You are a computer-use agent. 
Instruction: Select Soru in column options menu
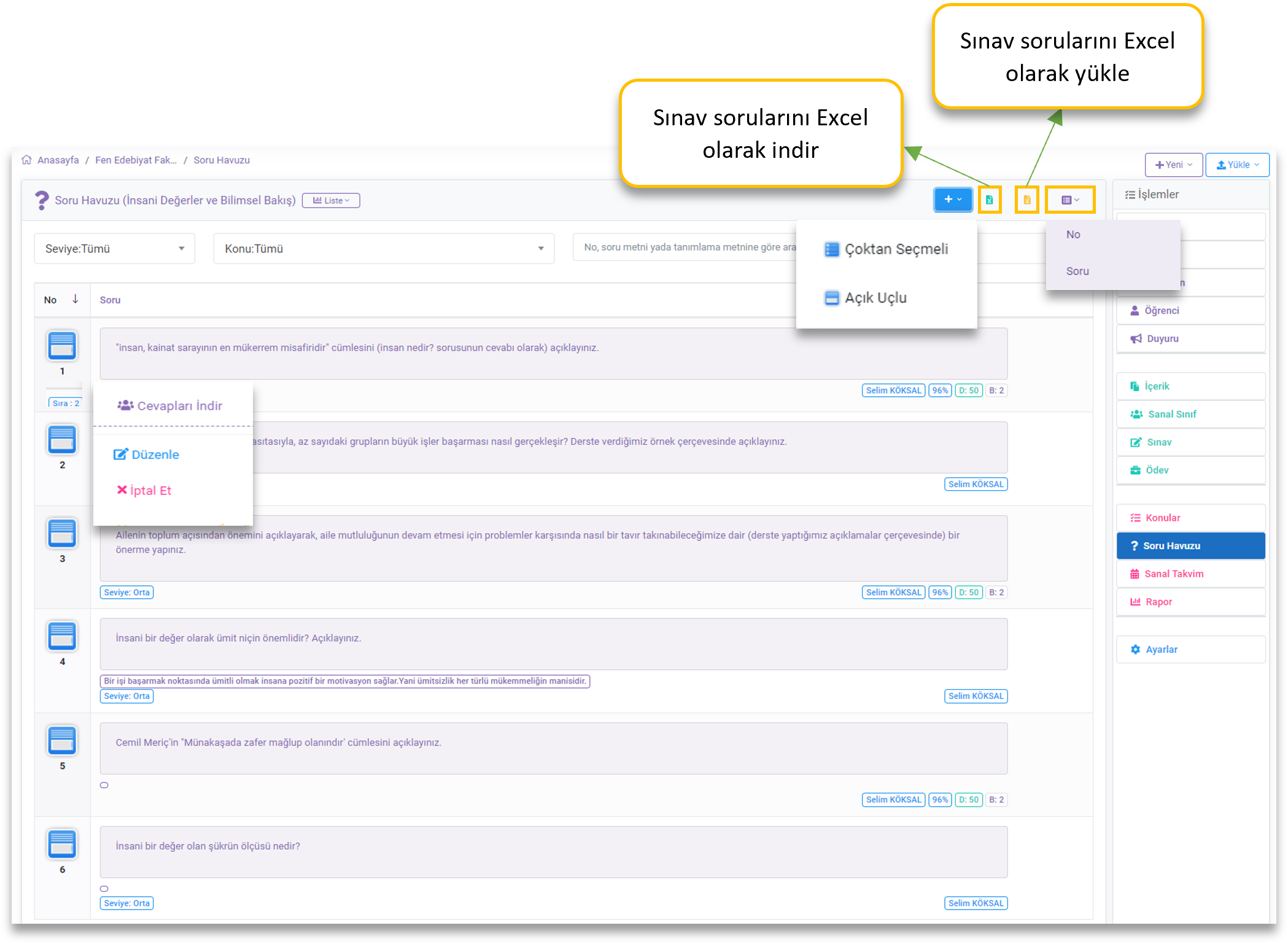tap(1077, 271)
